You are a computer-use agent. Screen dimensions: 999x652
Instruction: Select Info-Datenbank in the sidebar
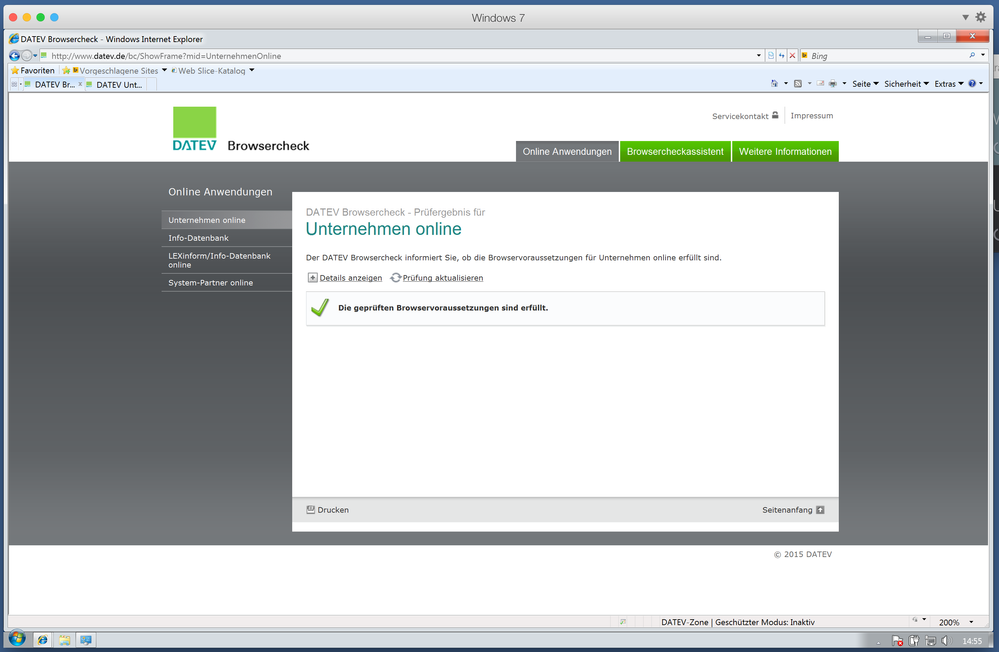tap(198, 238)
